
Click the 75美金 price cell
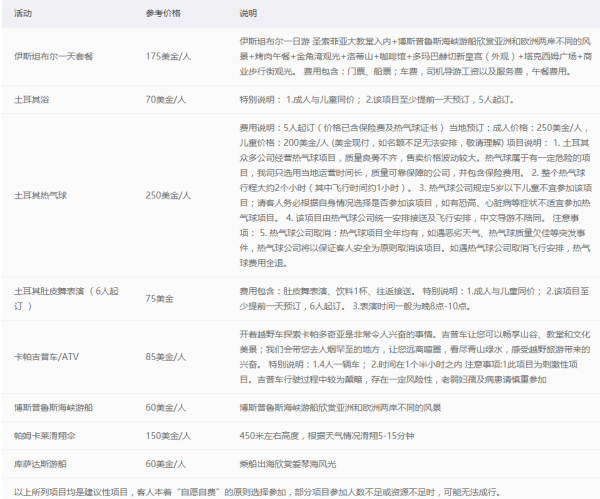pos(160,298)
